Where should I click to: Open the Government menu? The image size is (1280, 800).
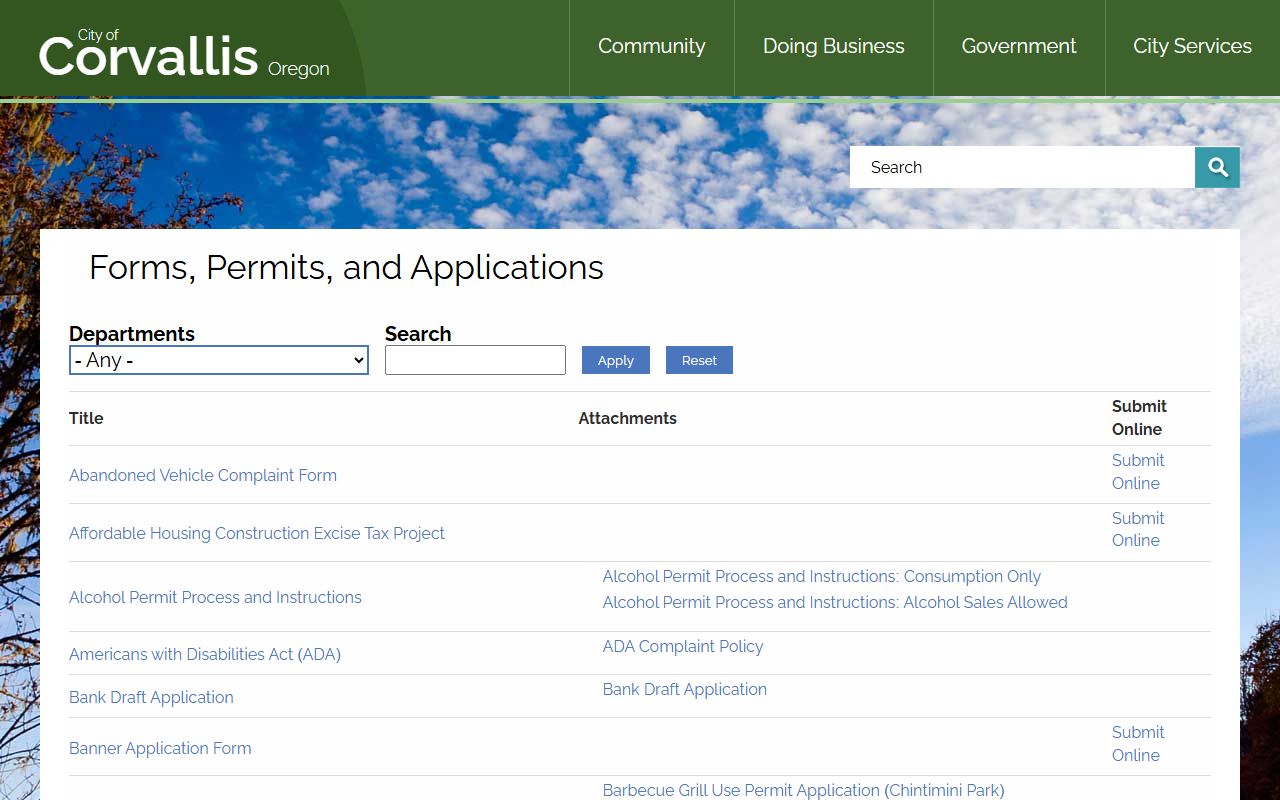click(x=1019, y=46)
